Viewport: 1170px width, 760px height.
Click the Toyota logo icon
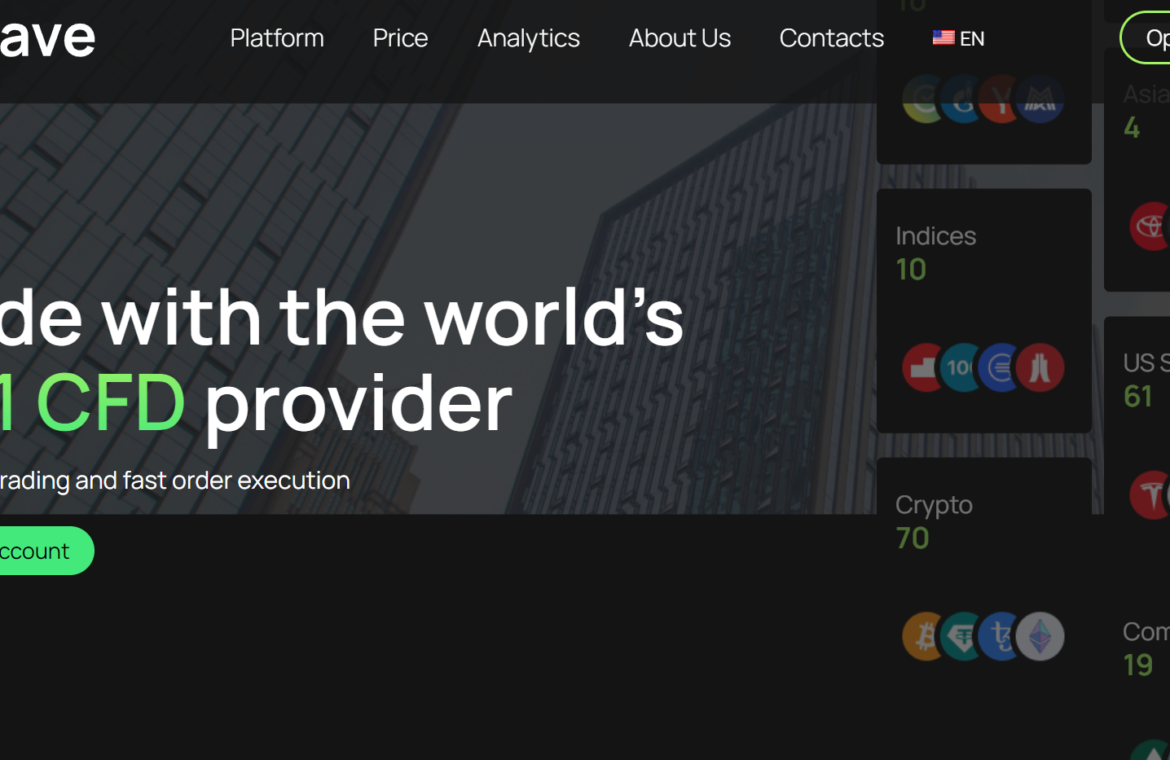point(1148,226)
